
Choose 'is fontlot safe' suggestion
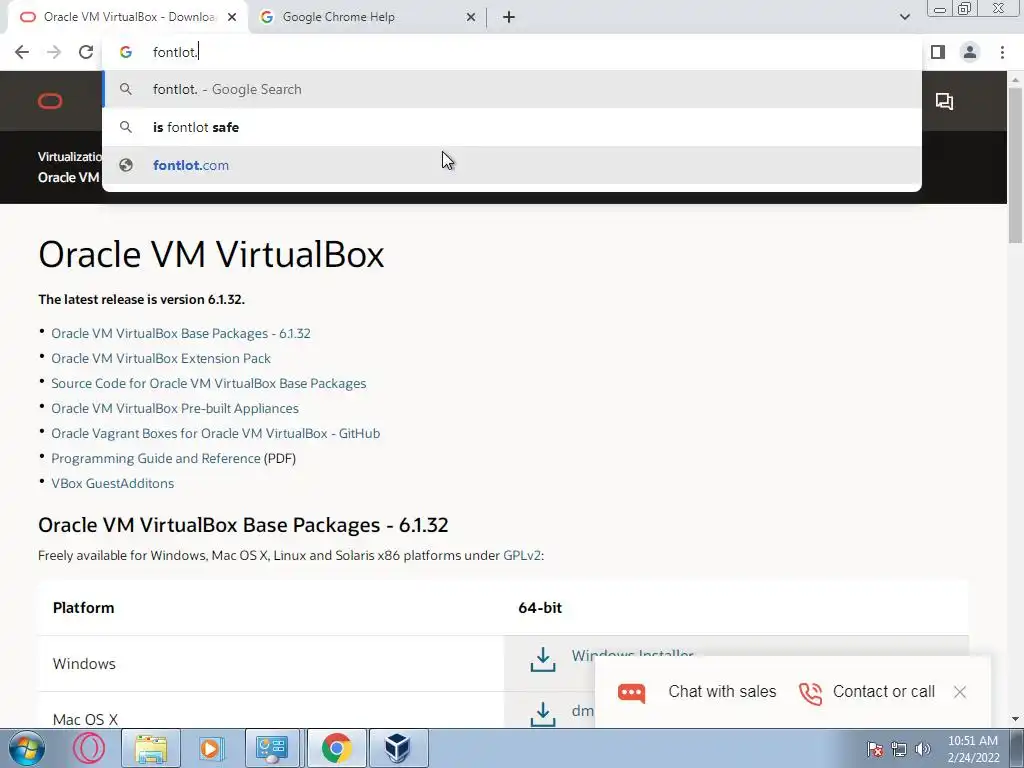pos(512,127)
